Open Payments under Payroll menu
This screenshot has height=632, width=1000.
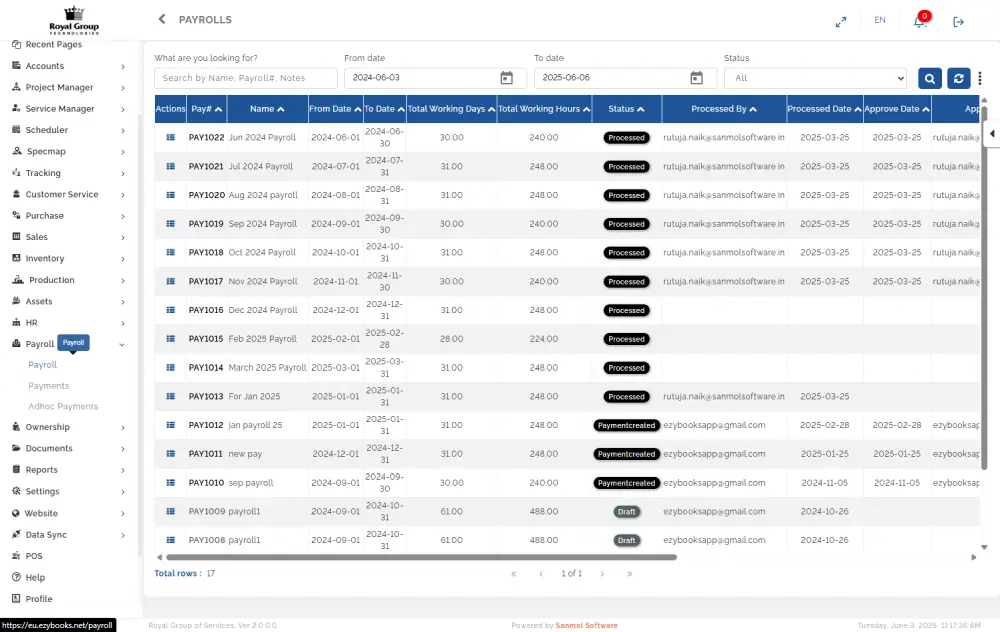[x=49, y=386]
